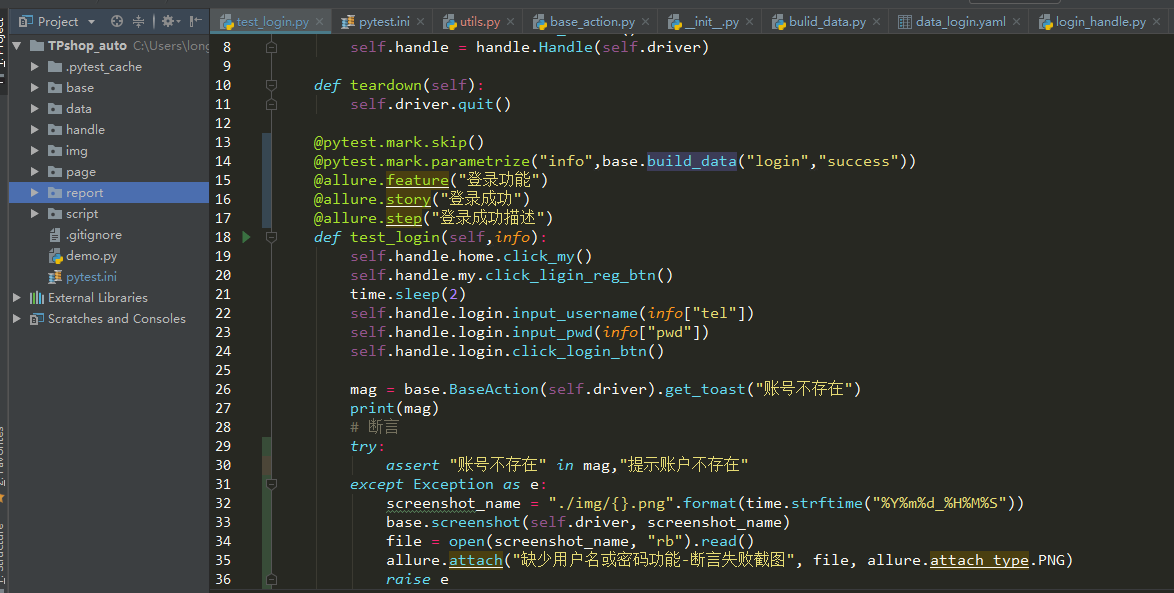
Task: Click the attach_type reference on line 35
Action: (979, 560)
